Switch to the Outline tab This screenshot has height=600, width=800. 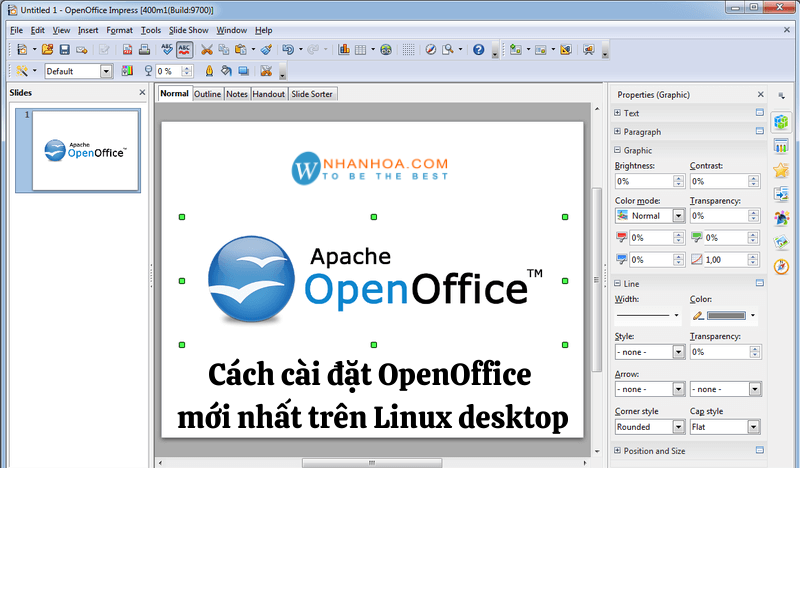point(207,93)
